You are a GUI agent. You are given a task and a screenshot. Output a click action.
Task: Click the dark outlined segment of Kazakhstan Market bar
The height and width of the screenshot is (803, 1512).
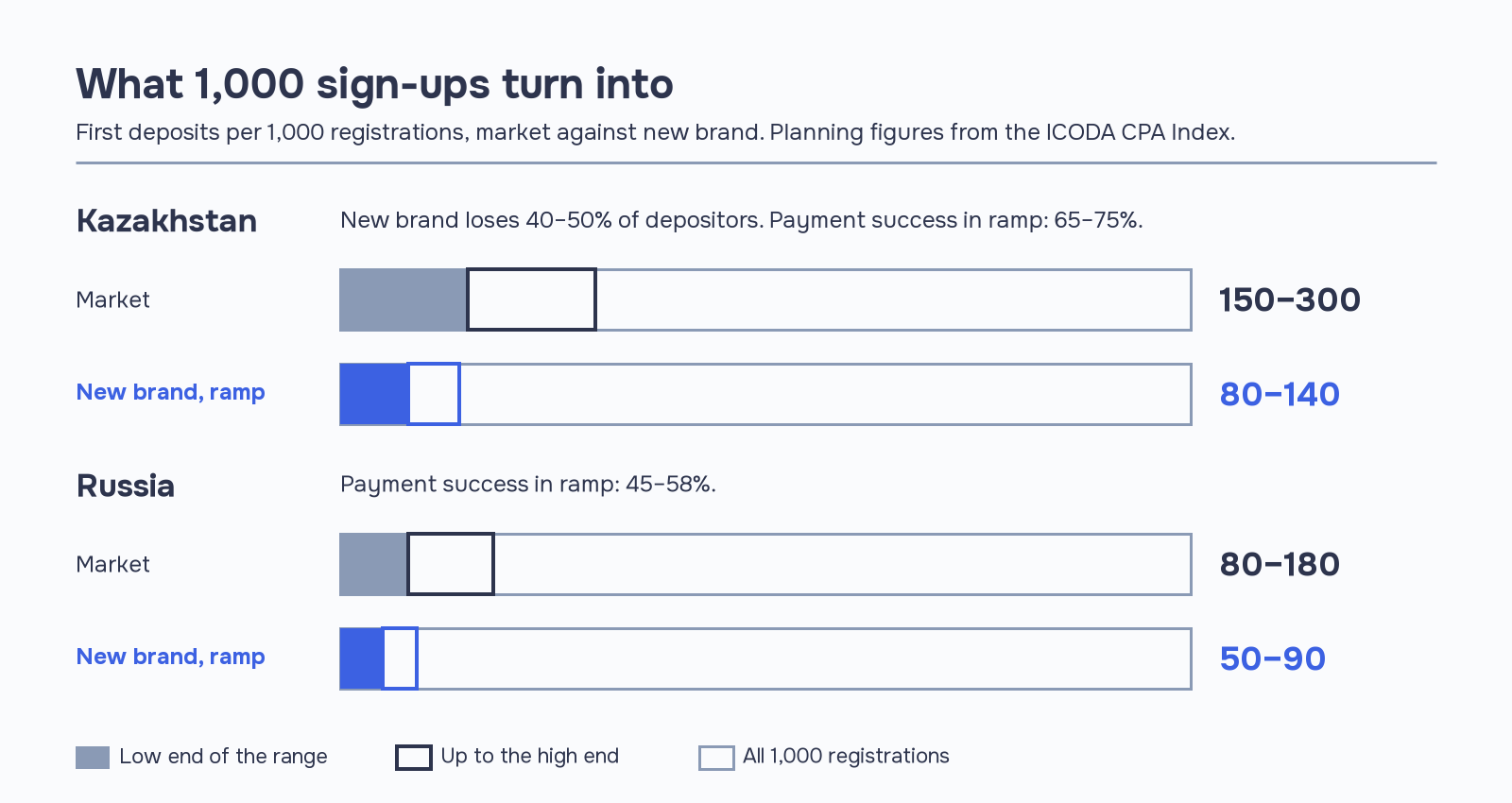click(x=531, y=299)
